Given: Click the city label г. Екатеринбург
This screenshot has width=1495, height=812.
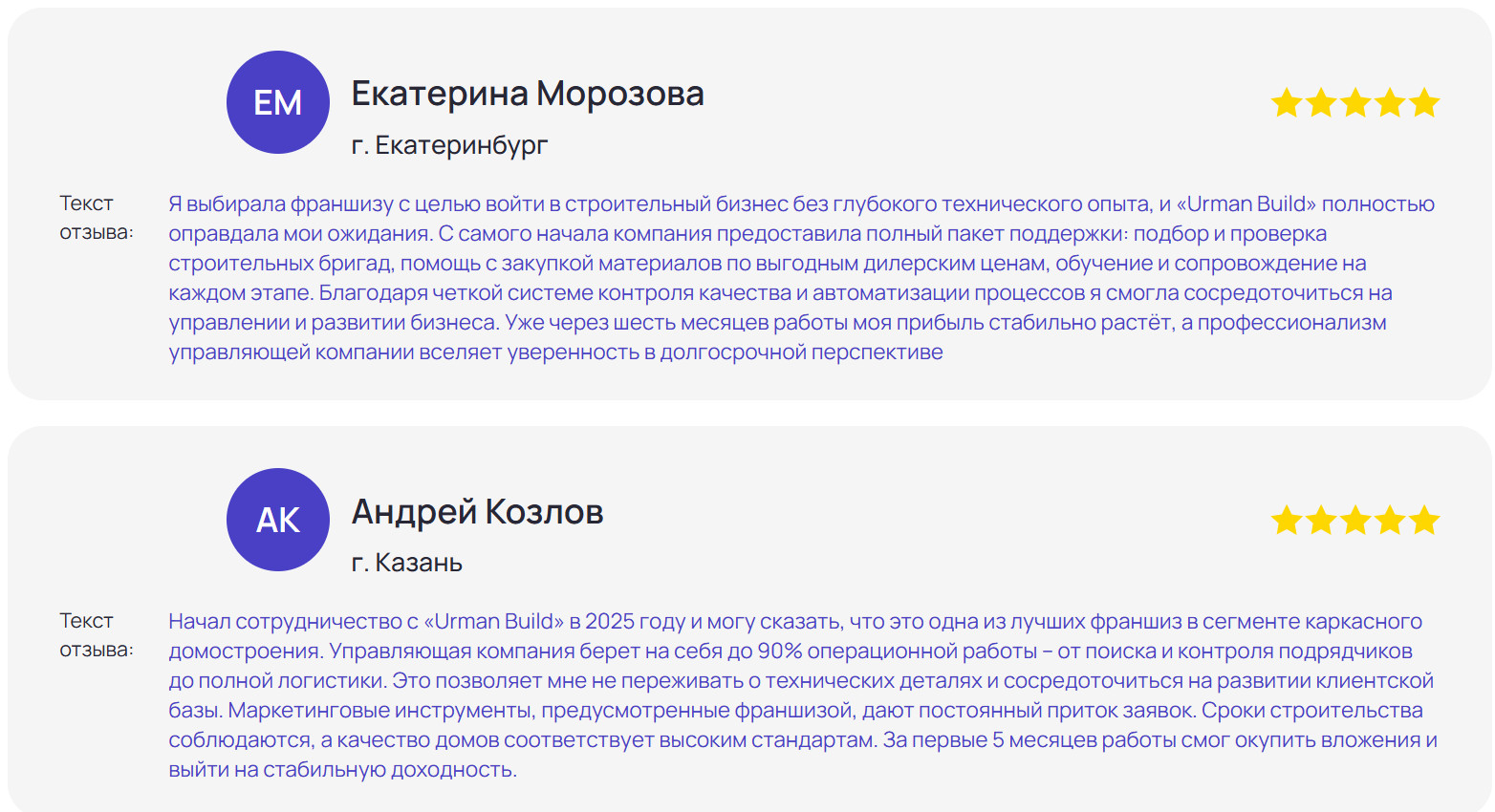Looking at the screenshot, I should 449,145.
